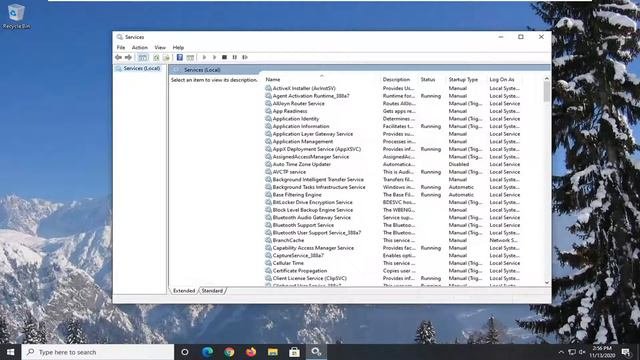Select ActiveX Installer (AxInstSV) service
This screenshot has height=360, width=640.
click(304, 88)
